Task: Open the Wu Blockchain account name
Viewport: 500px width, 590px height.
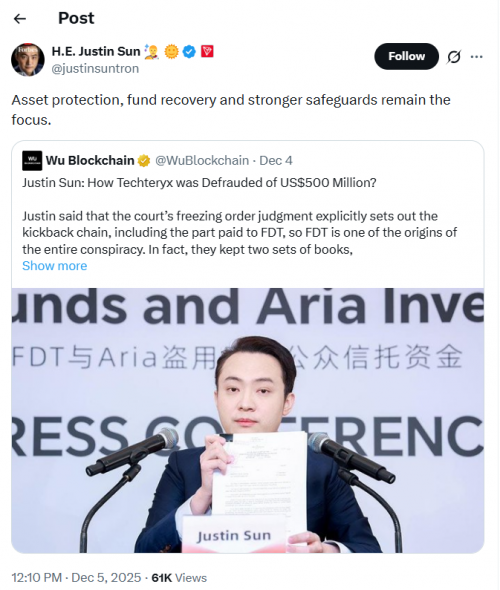Action: [x=90, y=161]
